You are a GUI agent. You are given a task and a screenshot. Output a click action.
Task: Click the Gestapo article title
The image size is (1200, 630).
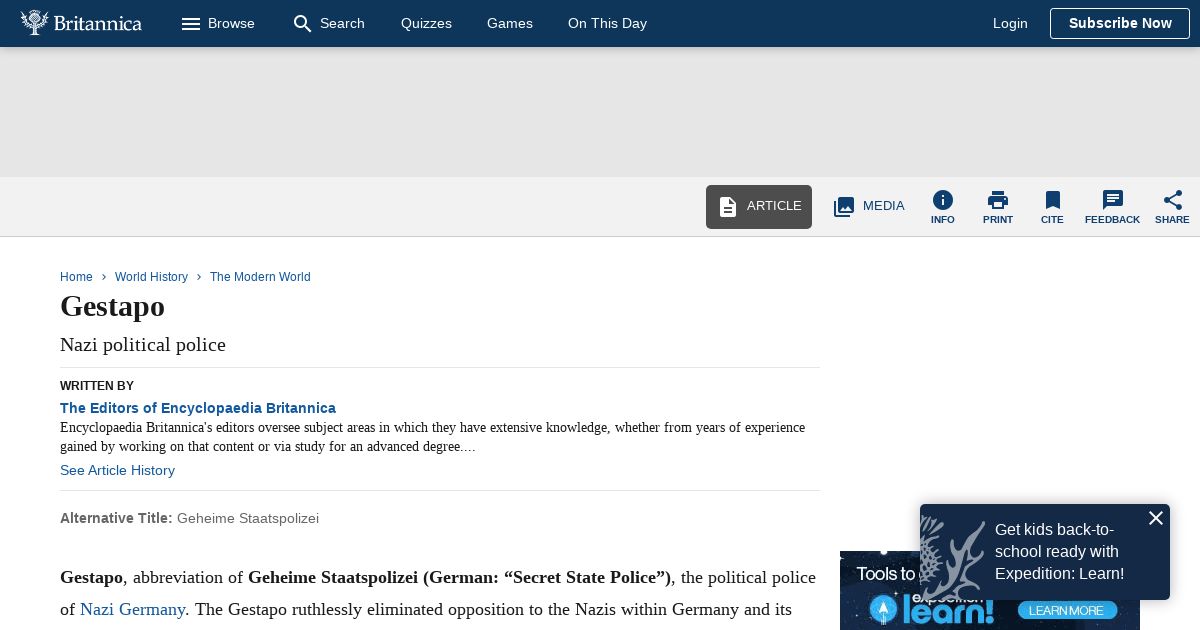112,306
